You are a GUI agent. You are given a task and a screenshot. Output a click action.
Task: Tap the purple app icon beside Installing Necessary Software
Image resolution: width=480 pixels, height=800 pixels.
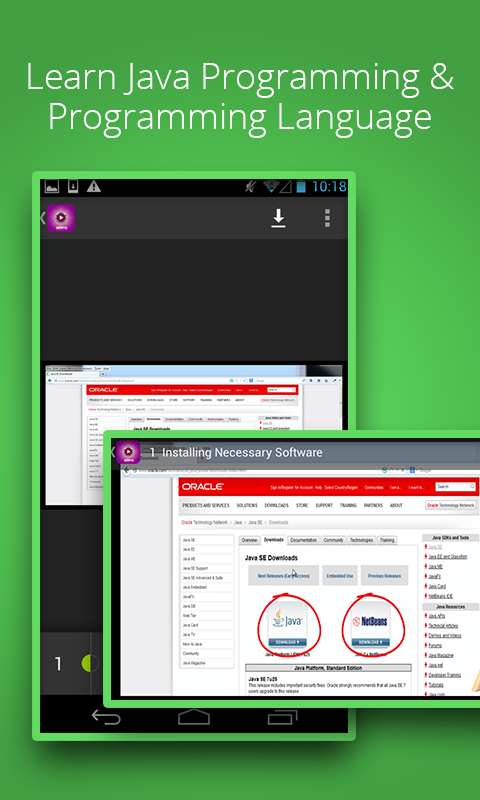[x=128, y=452]
